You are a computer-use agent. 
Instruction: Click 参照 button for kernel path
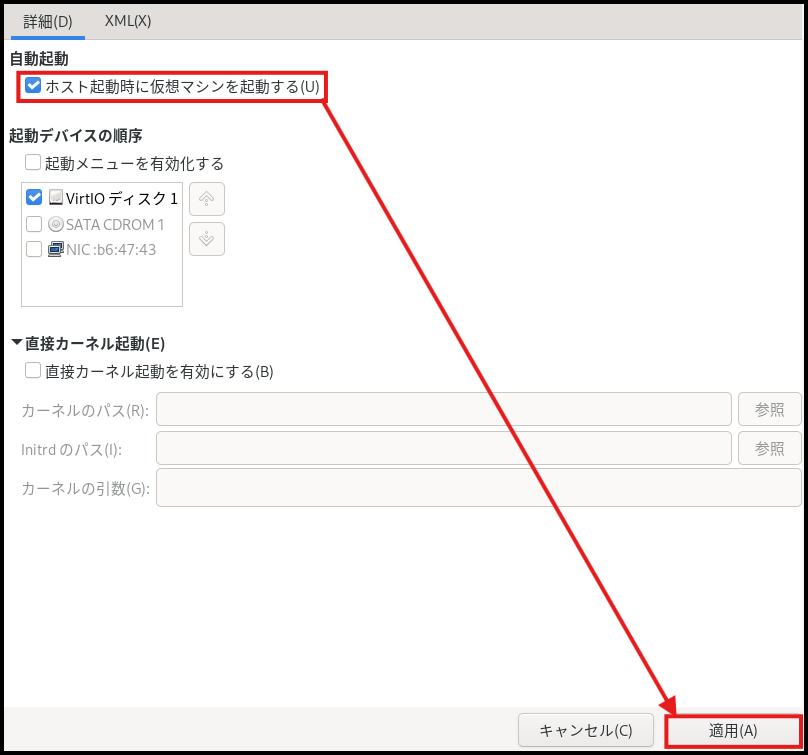click(x=769, y=410)
